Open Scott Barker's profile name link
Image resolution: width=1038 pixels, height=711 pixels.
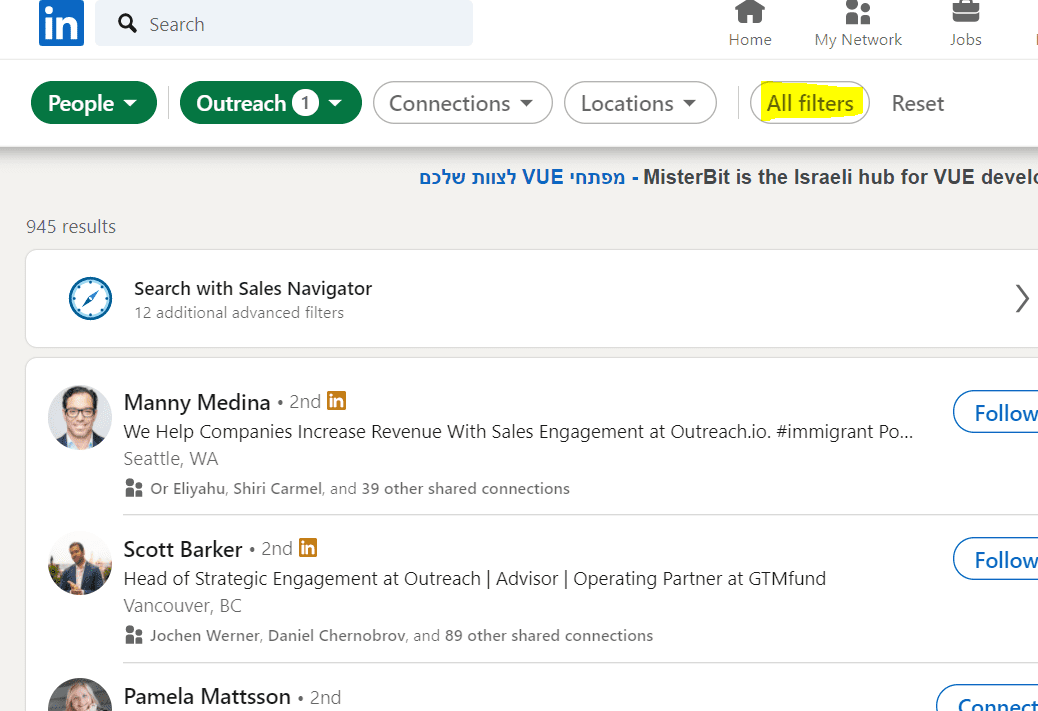[x=183, y=549]
